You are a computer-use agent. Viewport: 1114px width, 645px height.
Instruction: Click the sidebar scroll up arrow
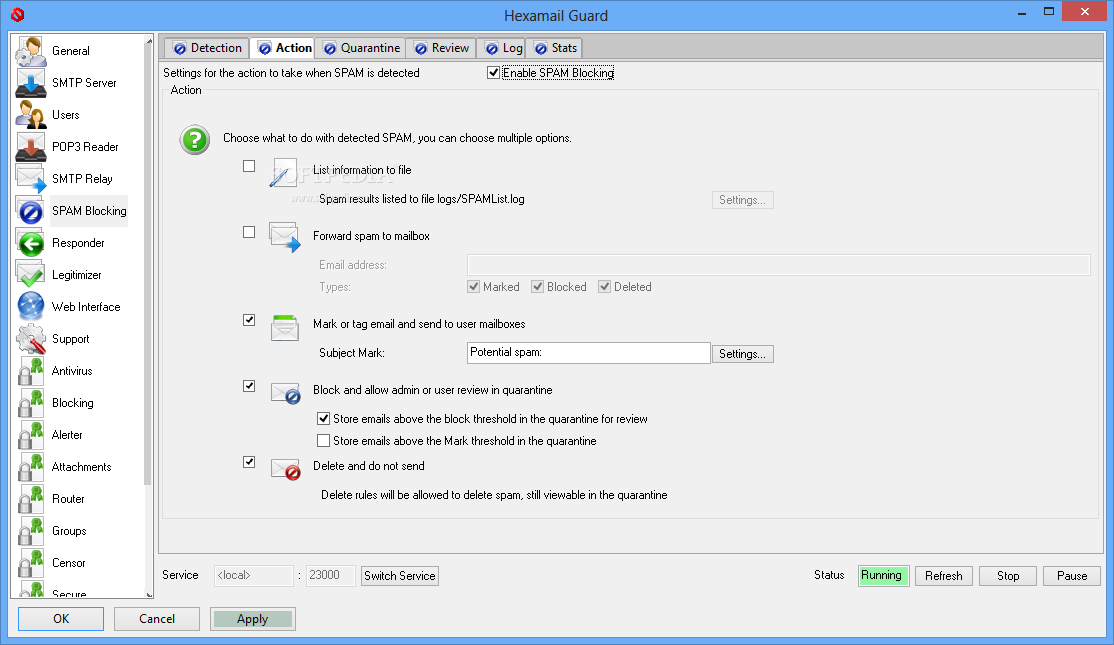click(148, 41)
